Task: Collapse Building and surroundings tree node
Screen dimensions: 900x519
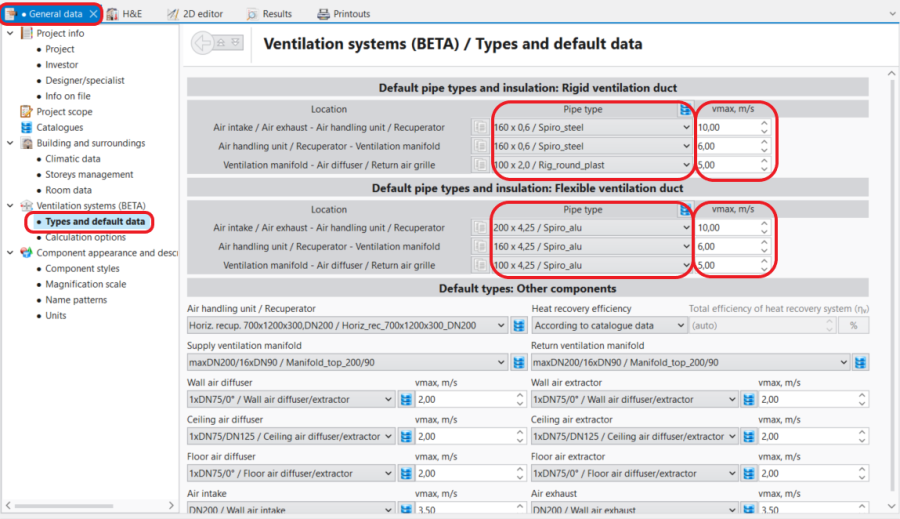Action: point(10,143)
